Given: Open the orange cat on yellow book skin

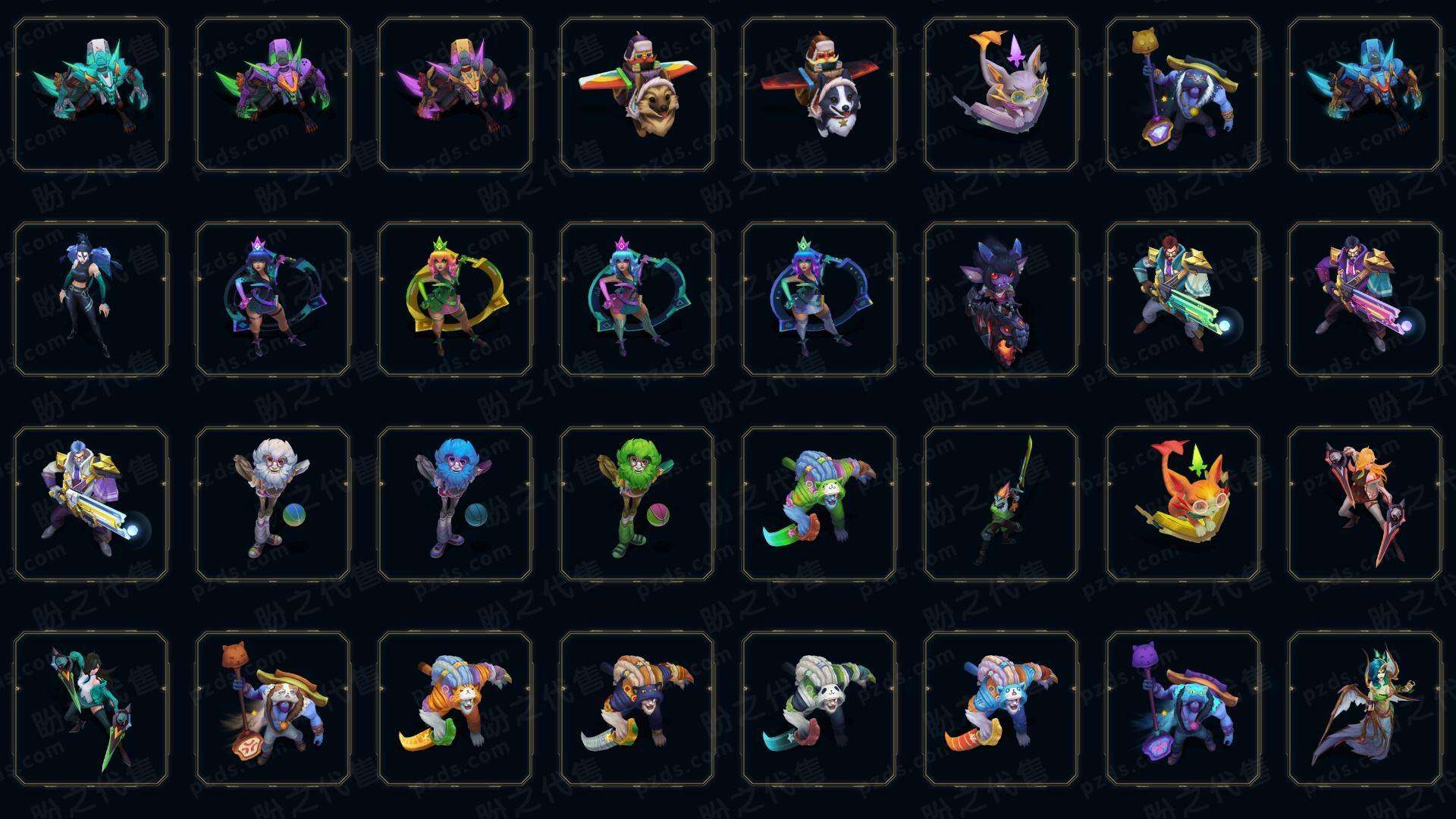Looking at the screenshot, I should coord(1183,504).
